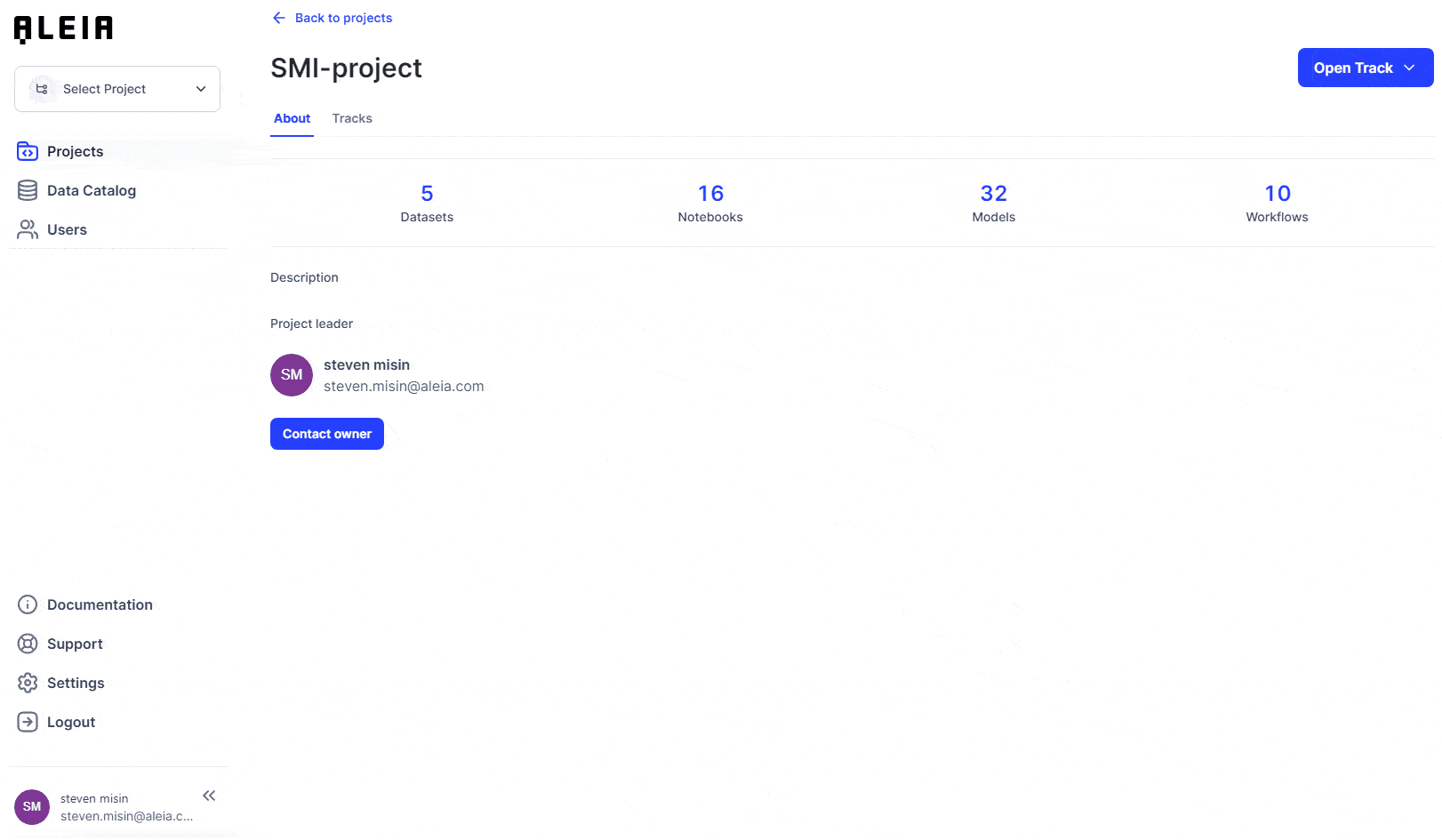Click the Logout icon
1442x840 pixels.
pyautogui.click(x=27, y=722)
